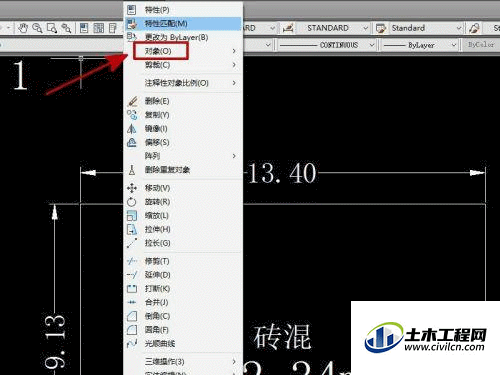The height and width of the screenshot is (375, 500).
Task: Select the 合并(J) join command
Action: point(183,302)
